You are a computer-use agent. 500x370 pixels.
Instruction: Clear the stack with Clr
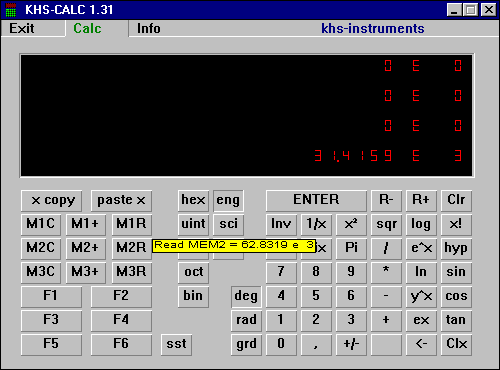[456, 201]
